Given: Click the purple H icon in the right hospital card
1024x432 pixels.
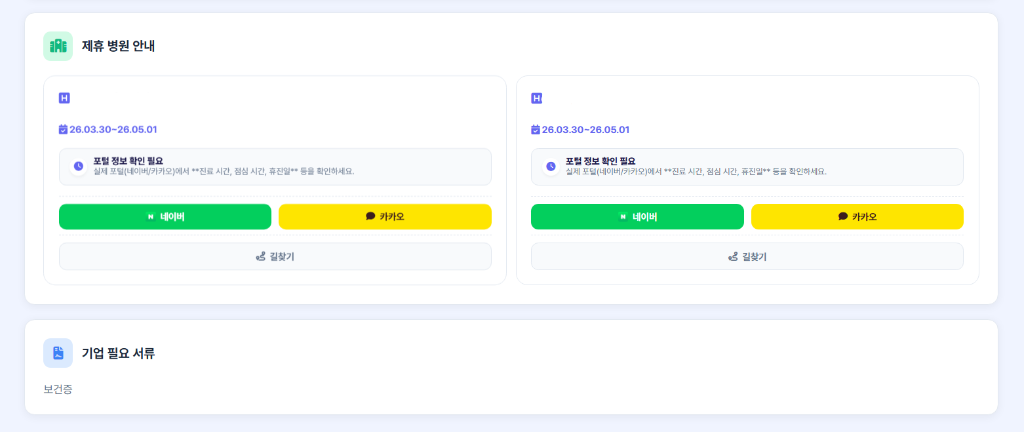Looking at the screenshot, I should (536, 98).
